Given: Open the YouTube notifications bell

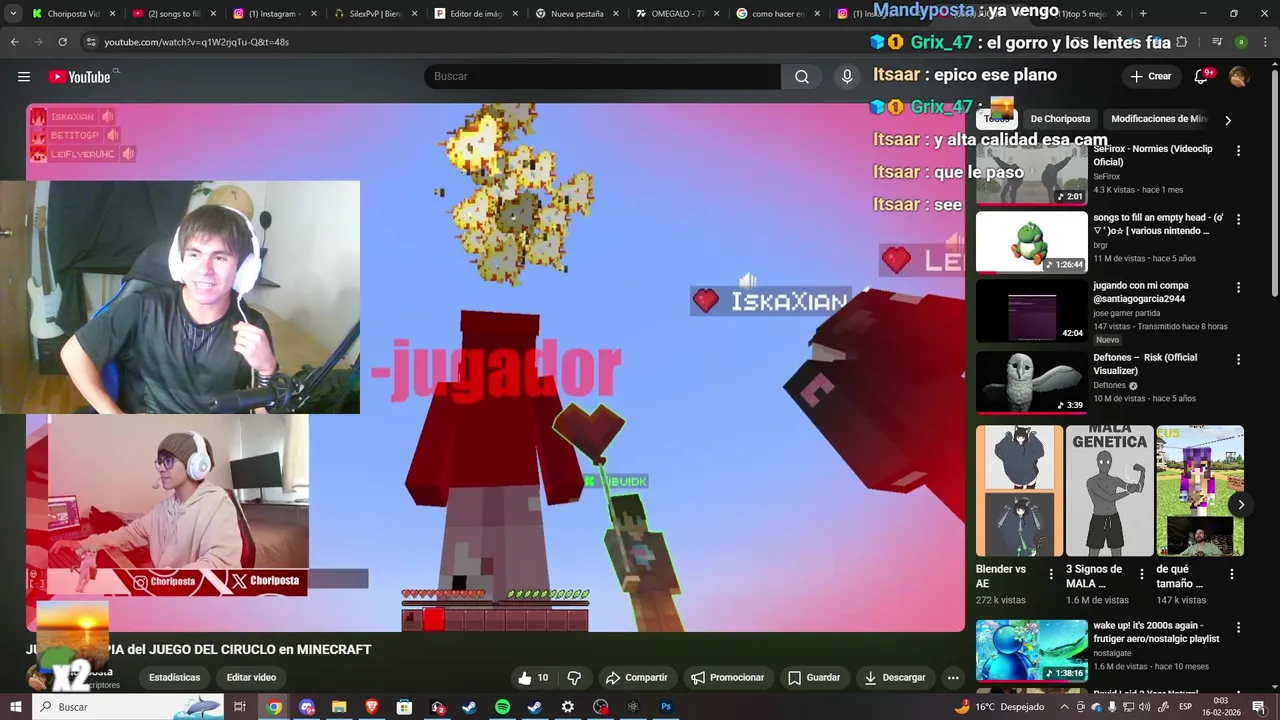Looking at the screenshot, I should pos(1201,77).
